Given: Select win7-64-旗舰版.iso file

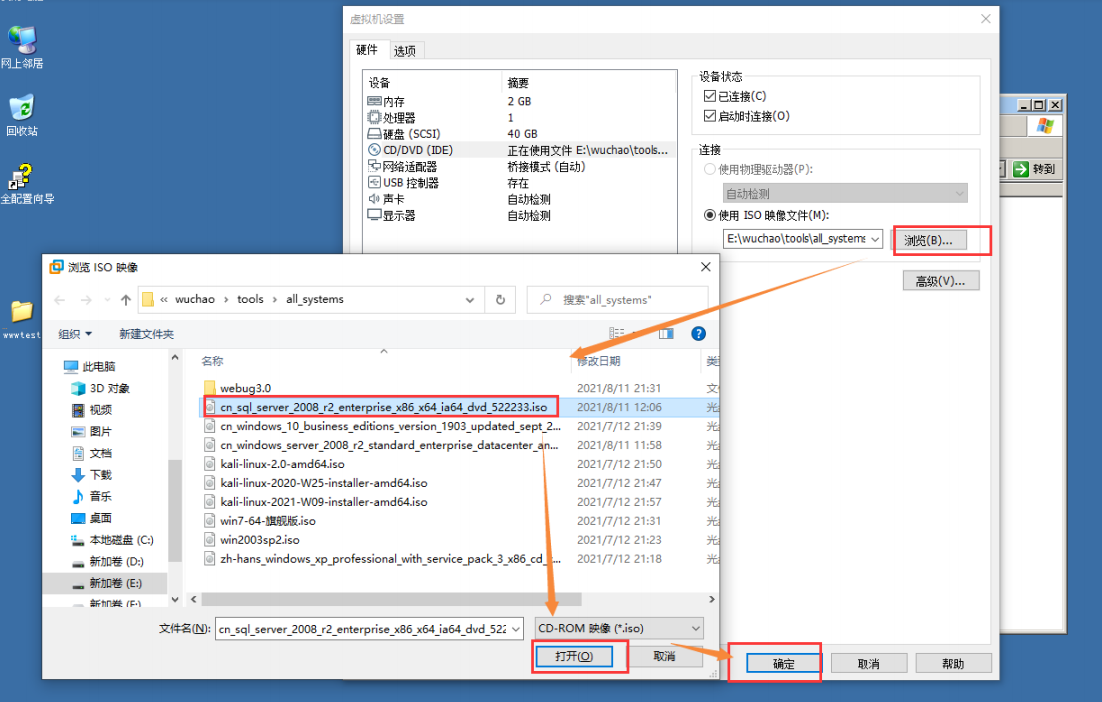Looking at the screenshot, I should coord(267,521).
